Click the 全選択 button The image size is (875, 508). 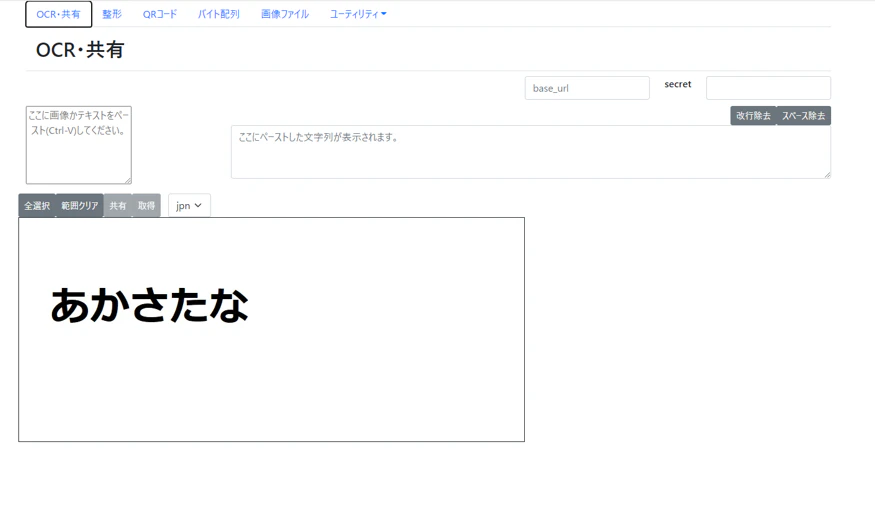(37, 205)
